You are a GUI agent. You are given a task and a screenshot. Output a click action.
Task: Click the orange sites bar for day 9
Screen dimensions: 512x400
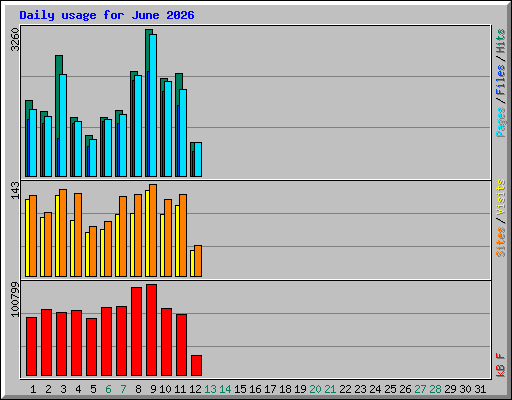(x=153, y=230)
